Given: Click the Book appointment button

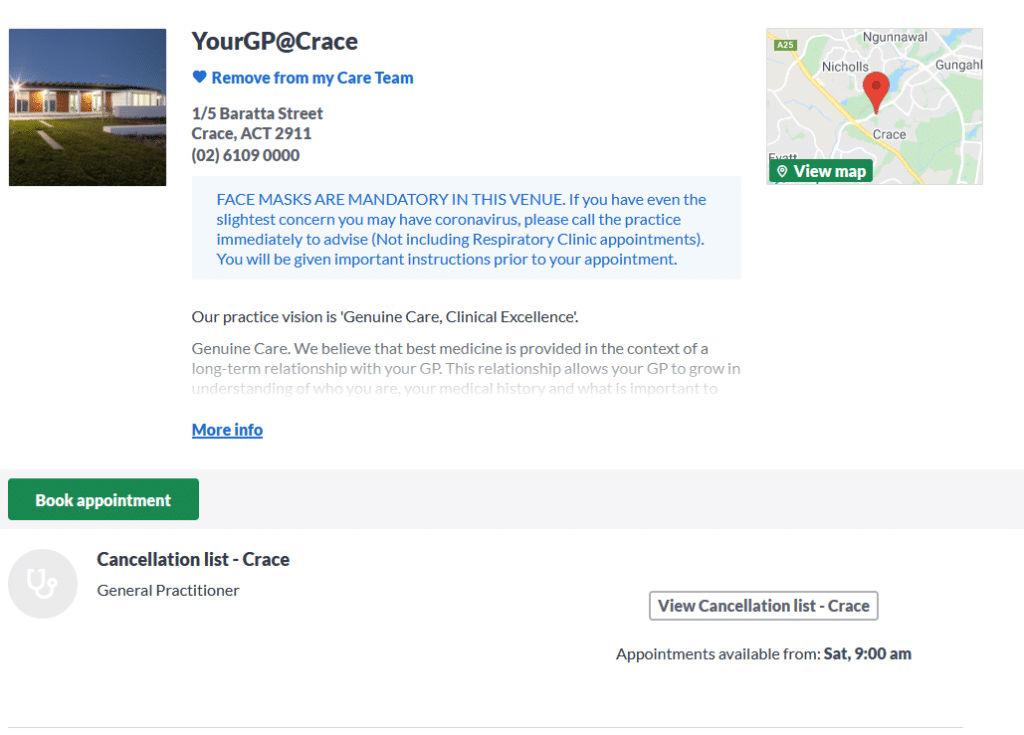Looking at the screenshot, I should click(103, 499).
